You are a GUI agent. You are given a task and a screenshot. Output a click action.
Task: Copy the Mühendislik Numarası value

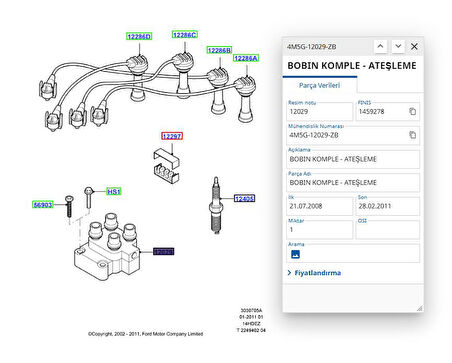click(x=412, y=135)
